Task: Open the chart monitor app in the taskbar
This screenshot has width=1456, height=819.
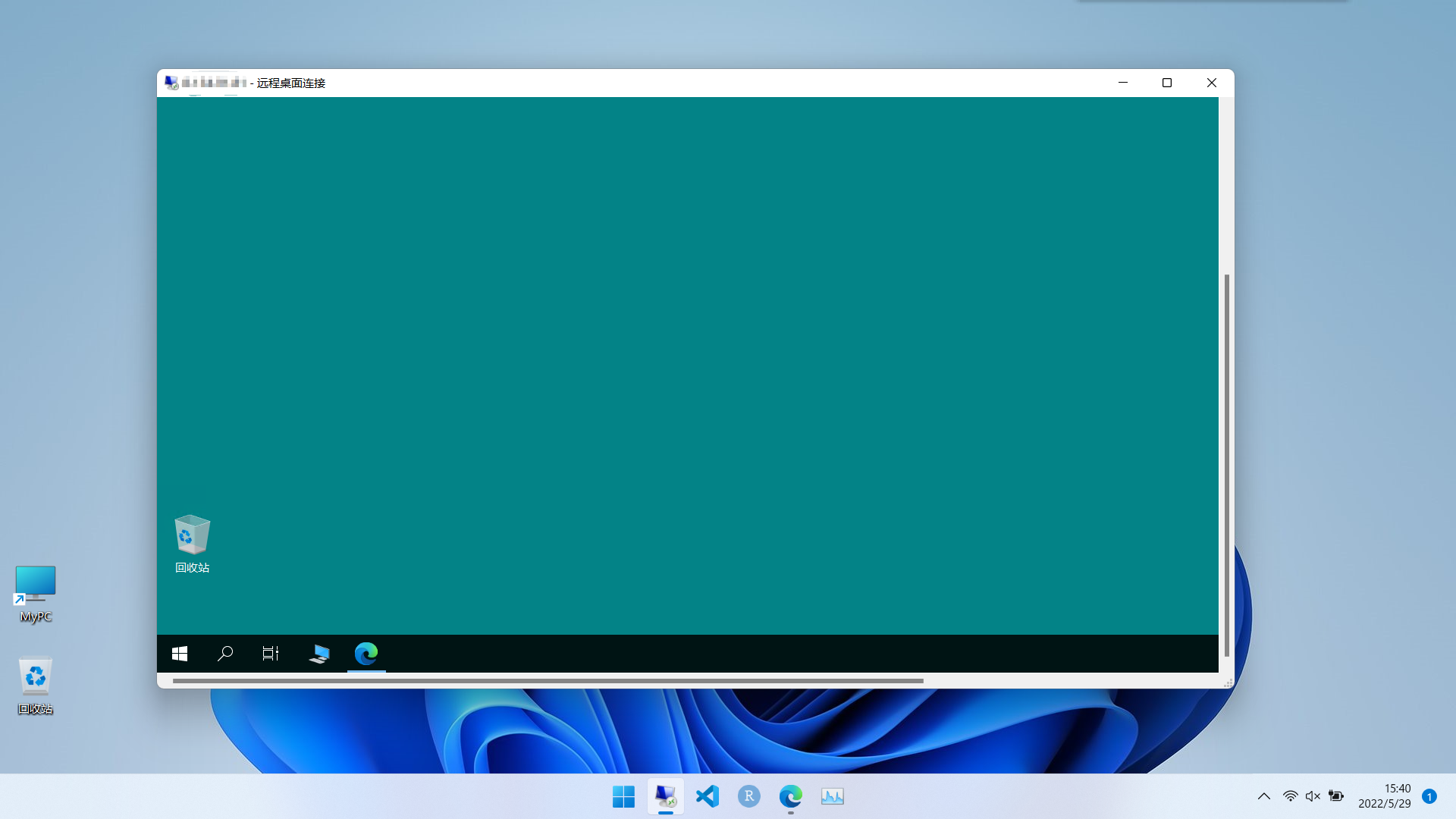Action: pyautogui.click(x=832, y=796)
